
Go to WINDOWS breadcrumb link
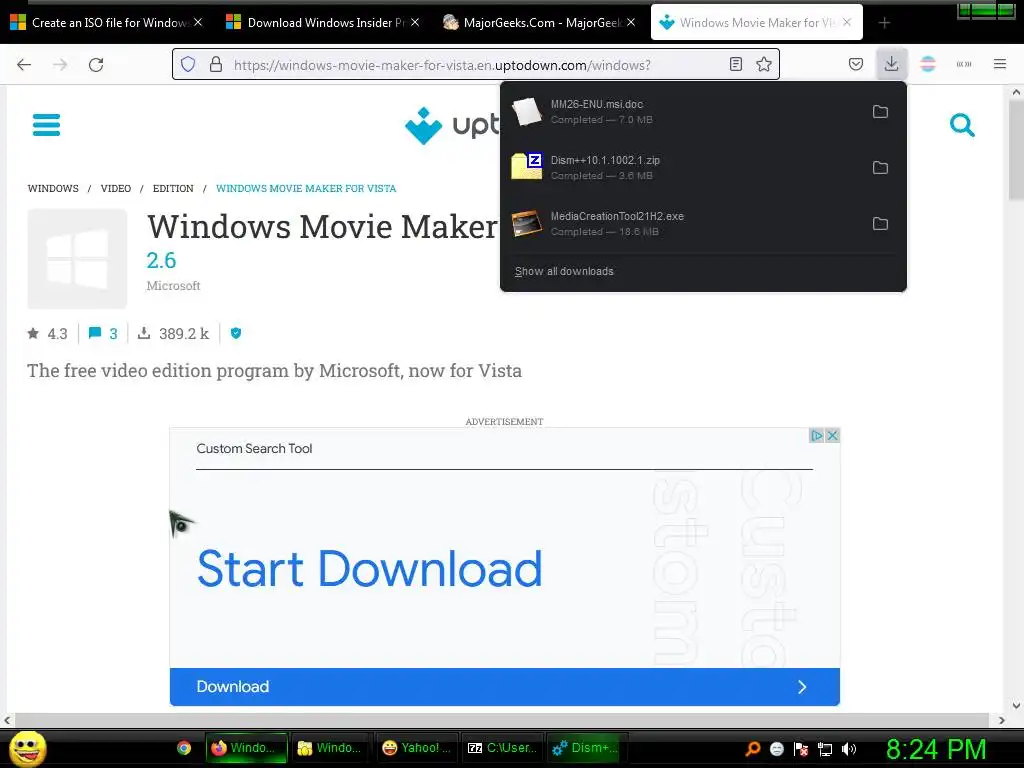(53, 188)
